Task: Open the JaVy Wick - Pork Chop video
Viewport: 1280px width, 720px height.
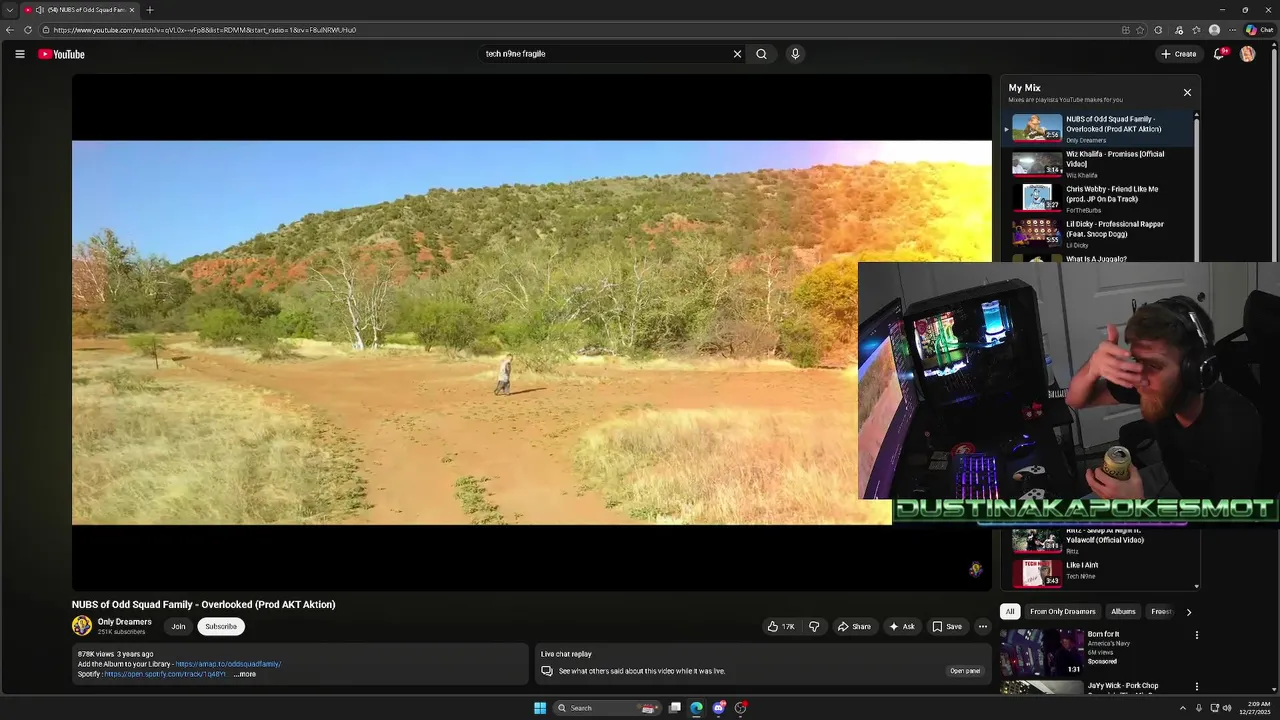Action: pos(1123,686)
